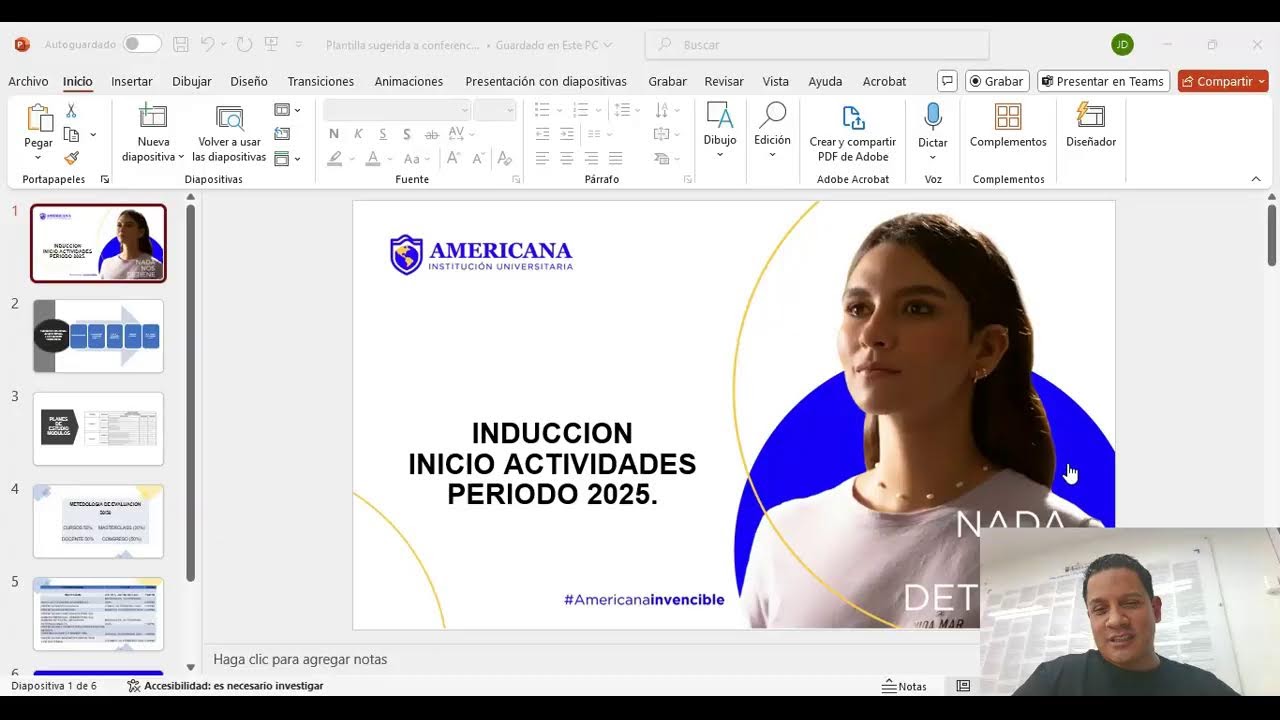Image resolution: width=1280 pixels, height=720 pixels.
Task: Click the Undo arrow icon
Action: [x=207, y=44]
